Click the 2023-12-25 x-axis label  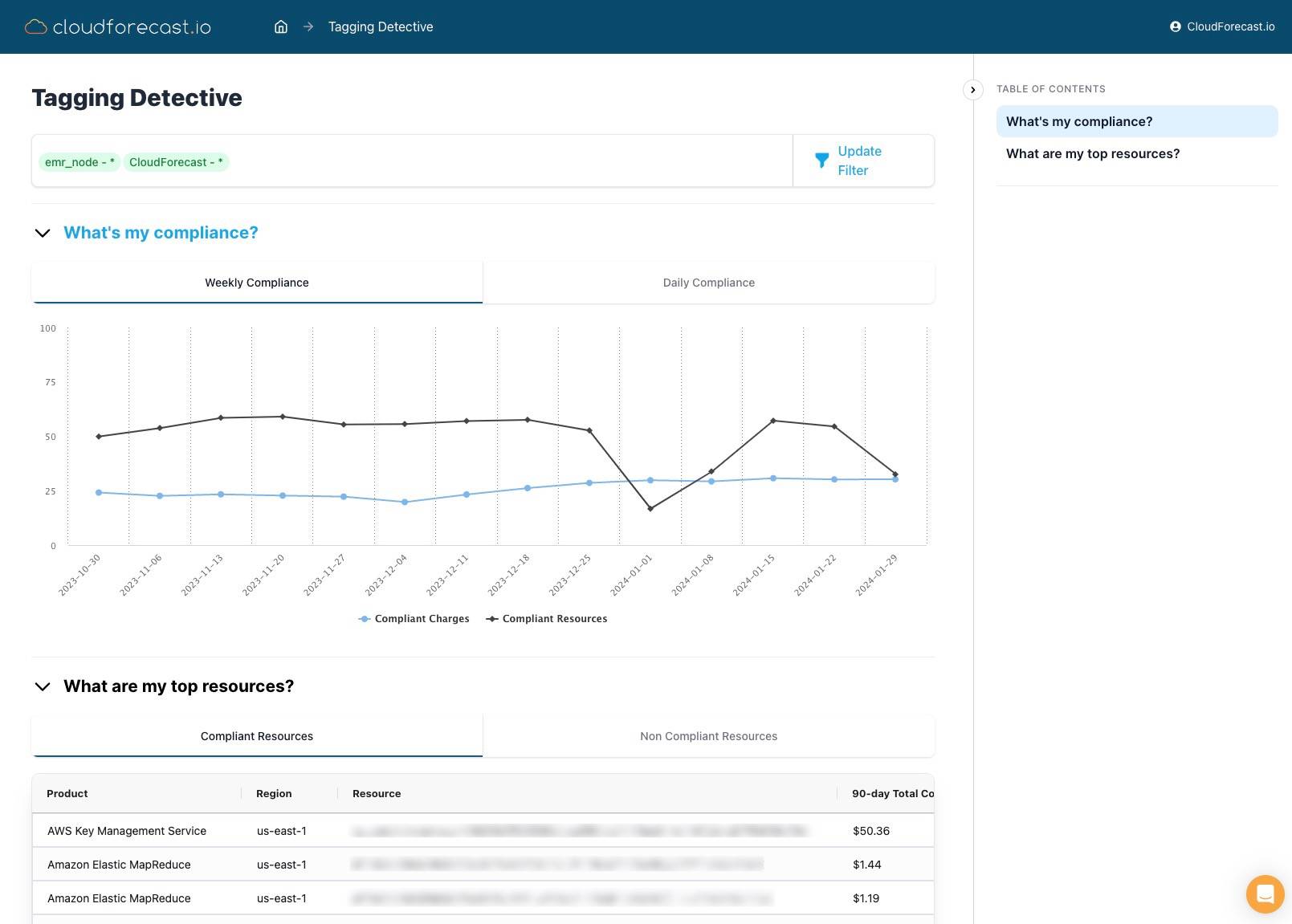click(x=569, y=575)
